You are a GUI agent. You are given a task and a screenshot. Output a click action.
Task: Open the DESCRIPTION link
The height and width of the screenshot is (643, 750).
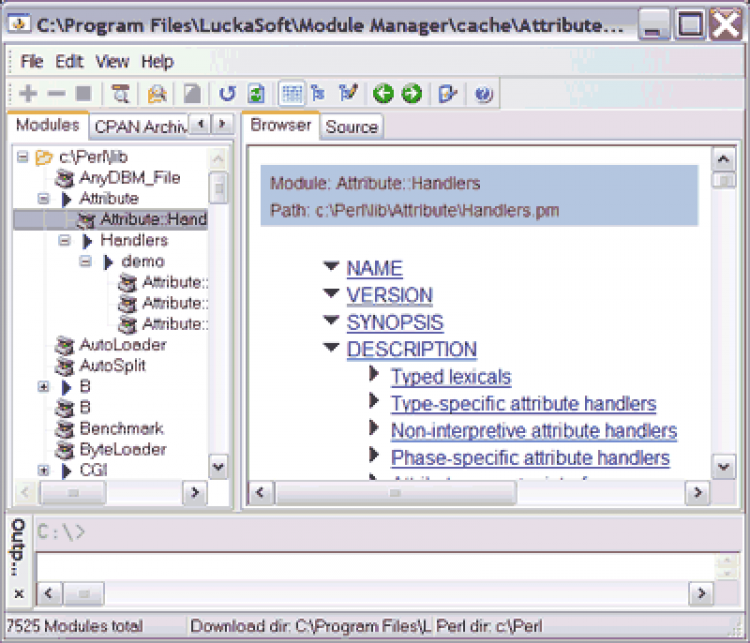pyautogui.click(x=412, y=350)
